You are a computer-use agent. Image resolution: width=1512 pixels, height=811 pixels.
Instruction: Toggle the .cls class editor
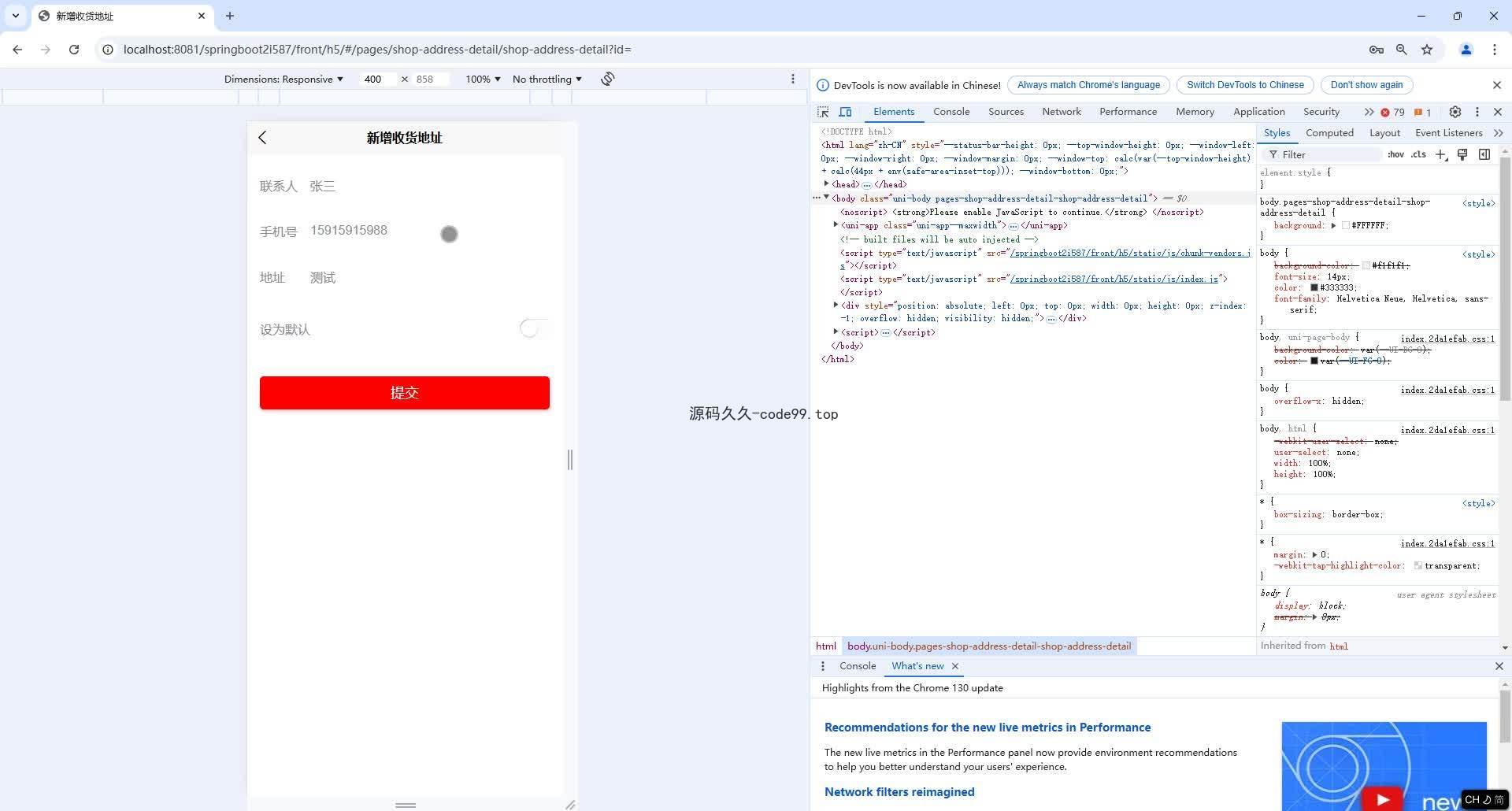tap(1418, 154)
